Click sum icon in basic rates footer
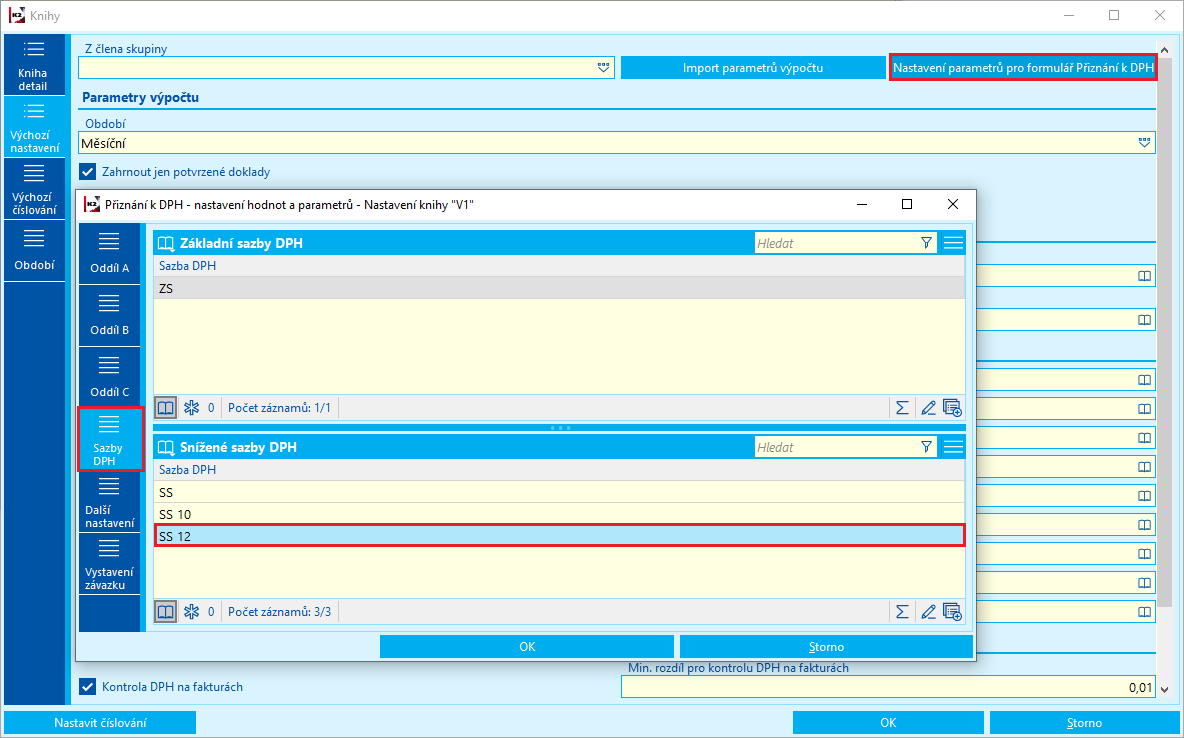The height and width of the screenshot is (738, 1184). click(x=902, y=408)
